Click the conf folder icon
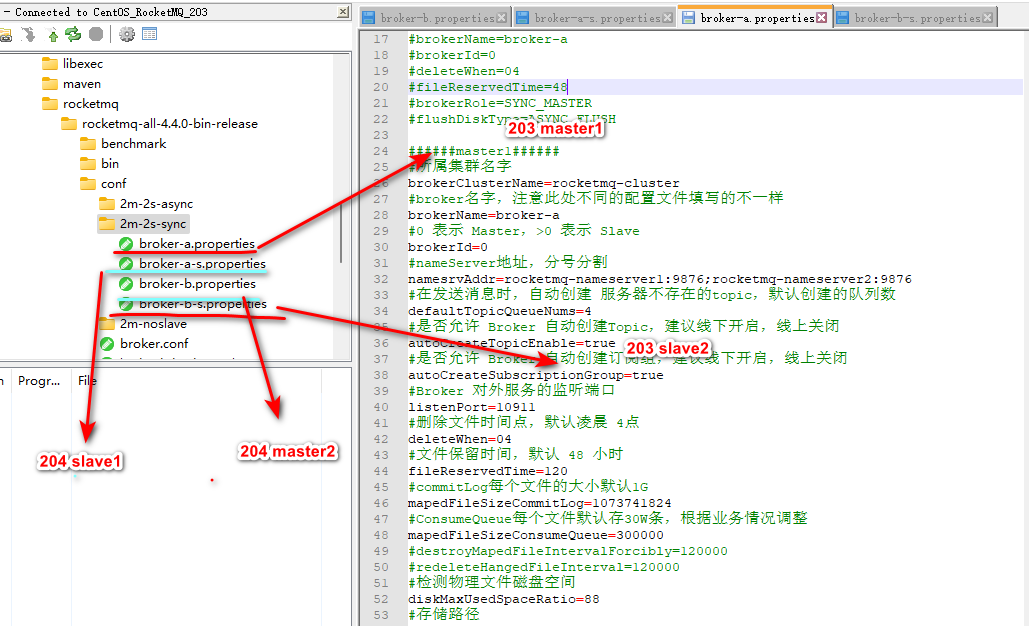Image resolution: width=1029 pixels, height=626 pixels. click(x=88, y=184)
